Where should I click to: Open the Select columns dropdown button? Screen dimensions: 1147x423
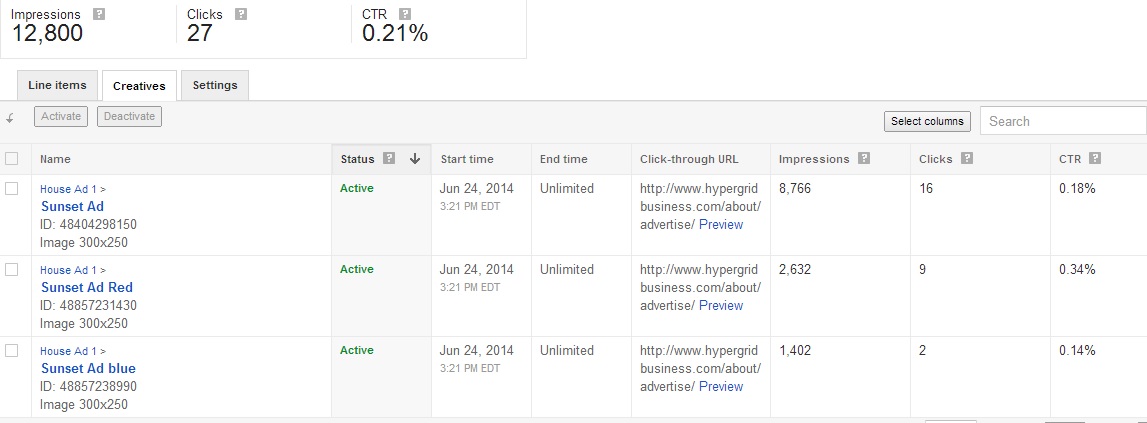[927, 121]
